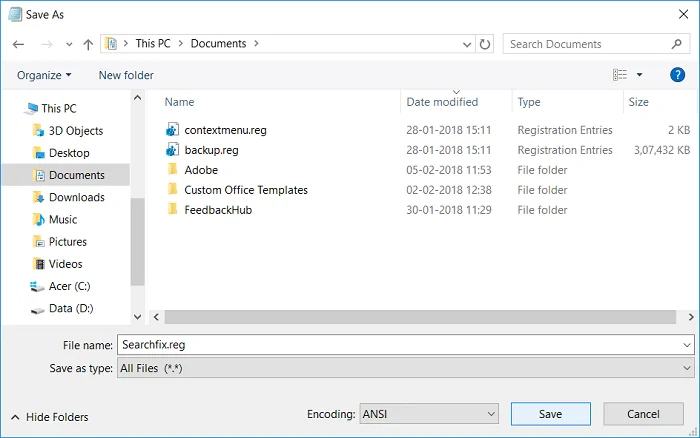Viewport: 700px width, 438px height.
Task: Click contextmenu.reg registry file icon
Action: click(x=172, y=129)
